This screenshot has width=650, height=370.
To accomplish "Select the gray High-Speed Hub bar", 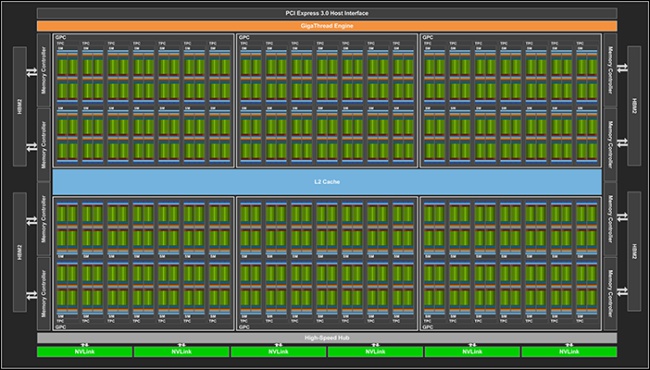I will pyautogui.click(x=327, y=338).
